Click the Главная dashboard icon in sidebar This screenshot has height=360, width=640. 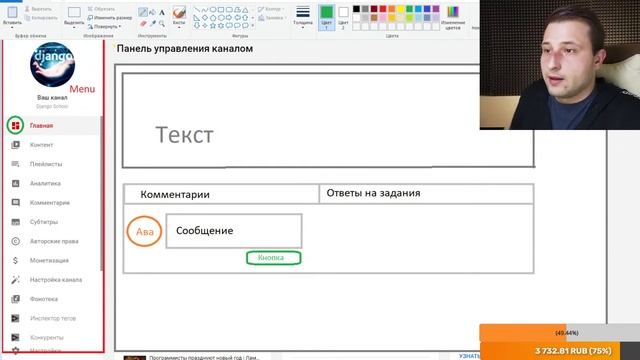[x=16, y=125]
